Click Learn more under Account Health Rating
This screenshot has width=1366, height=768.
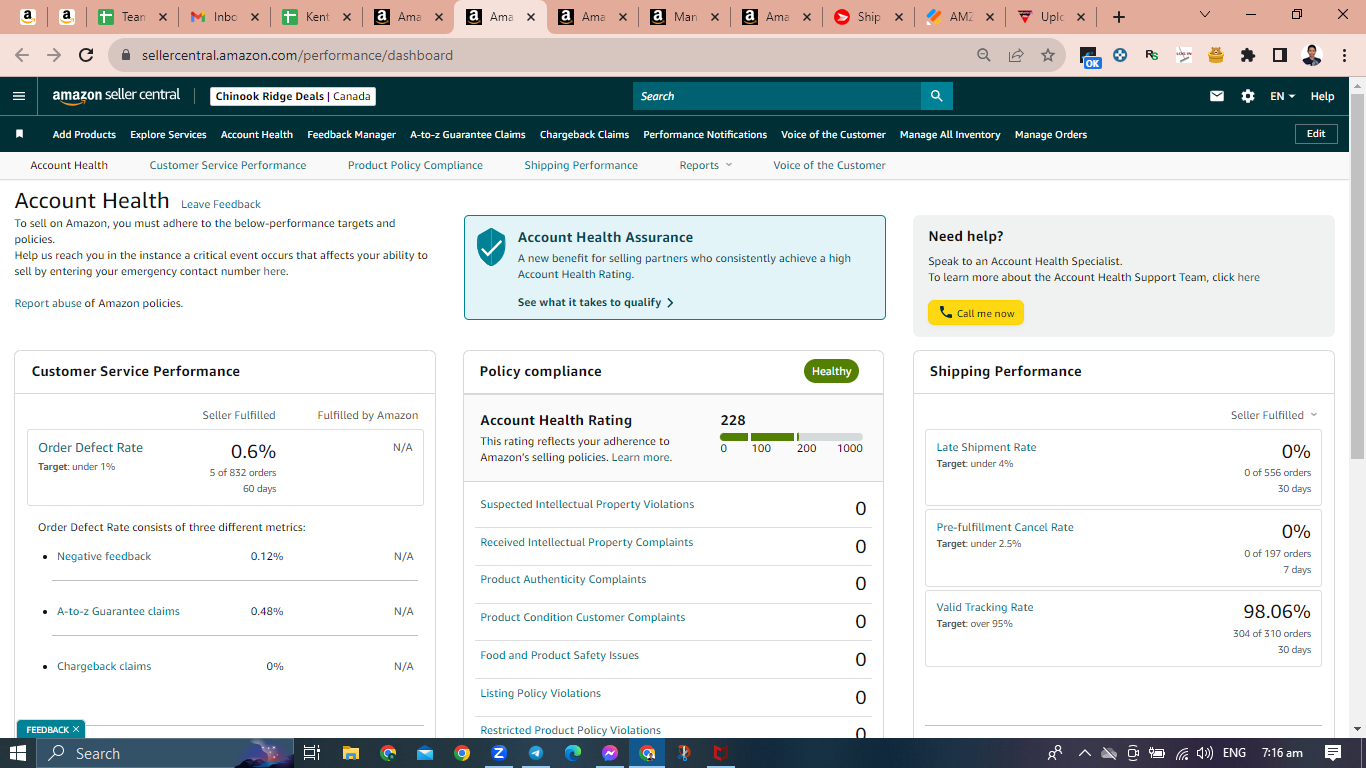(x=641, y=457)
